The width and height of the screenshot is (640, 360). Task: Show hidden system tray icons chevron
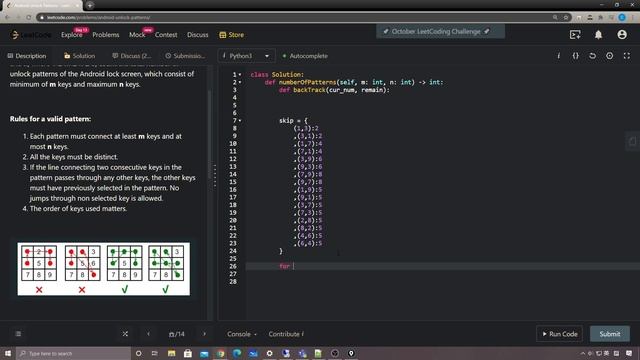[x=582, y=353]
